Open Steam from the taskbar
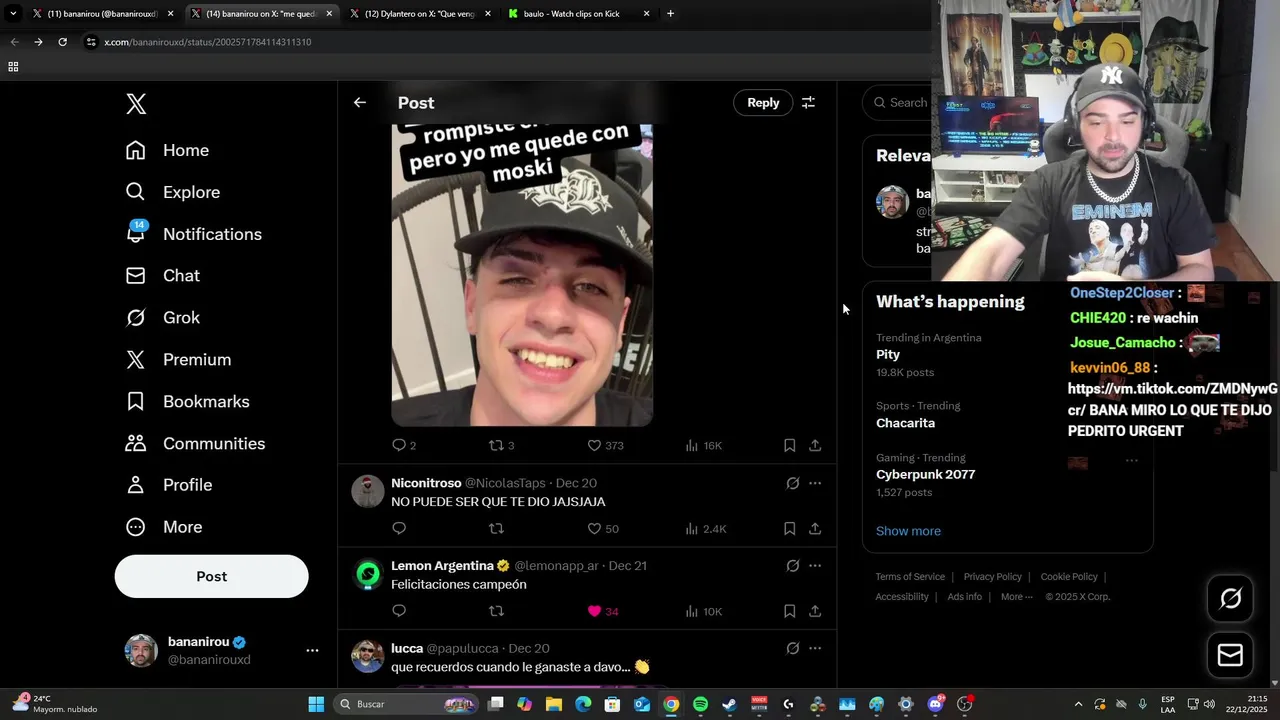This screenshot has width=1280, height=720. [x=729, y=704]
